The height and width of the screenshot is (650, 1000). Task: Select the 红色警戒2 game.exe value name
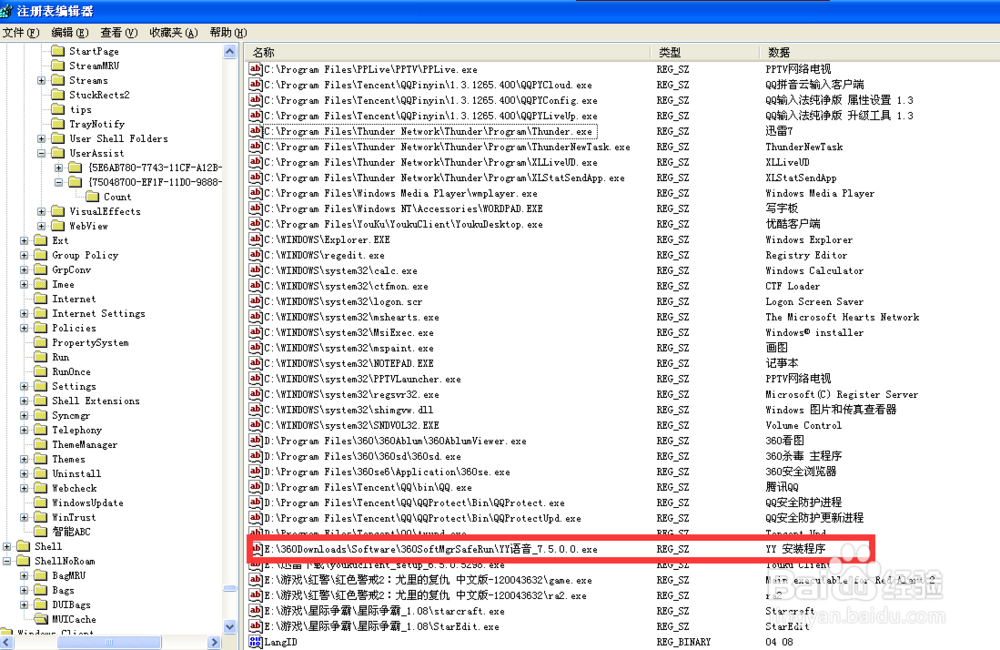tap(428, 580)
